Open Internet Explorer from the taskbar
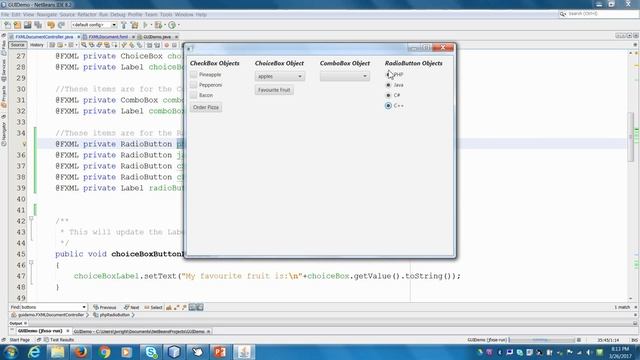 pos(34,352)
